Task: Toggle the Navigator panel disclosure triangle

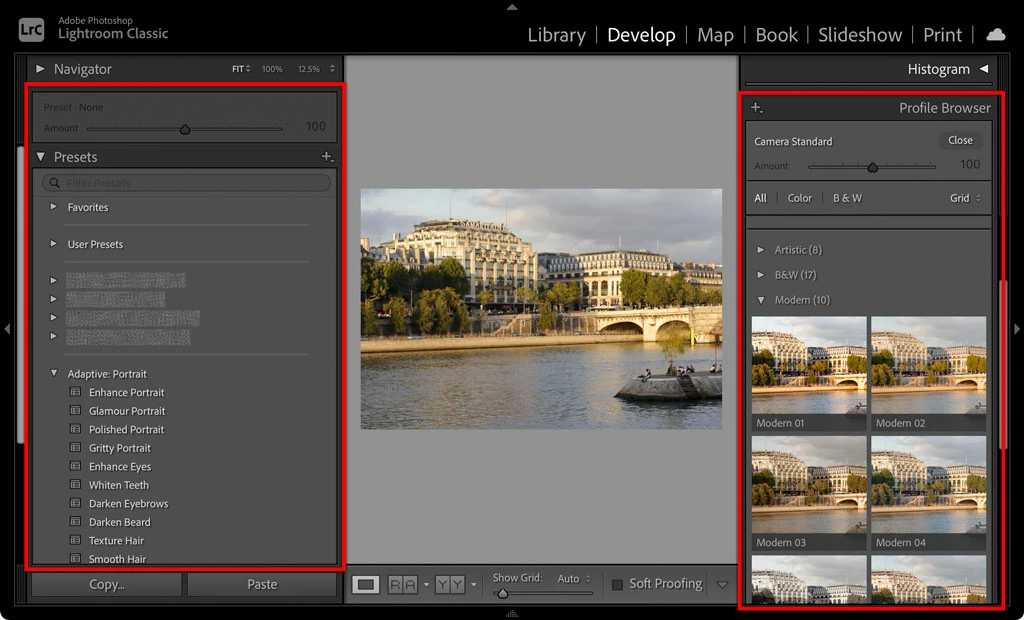Action: 40,69
